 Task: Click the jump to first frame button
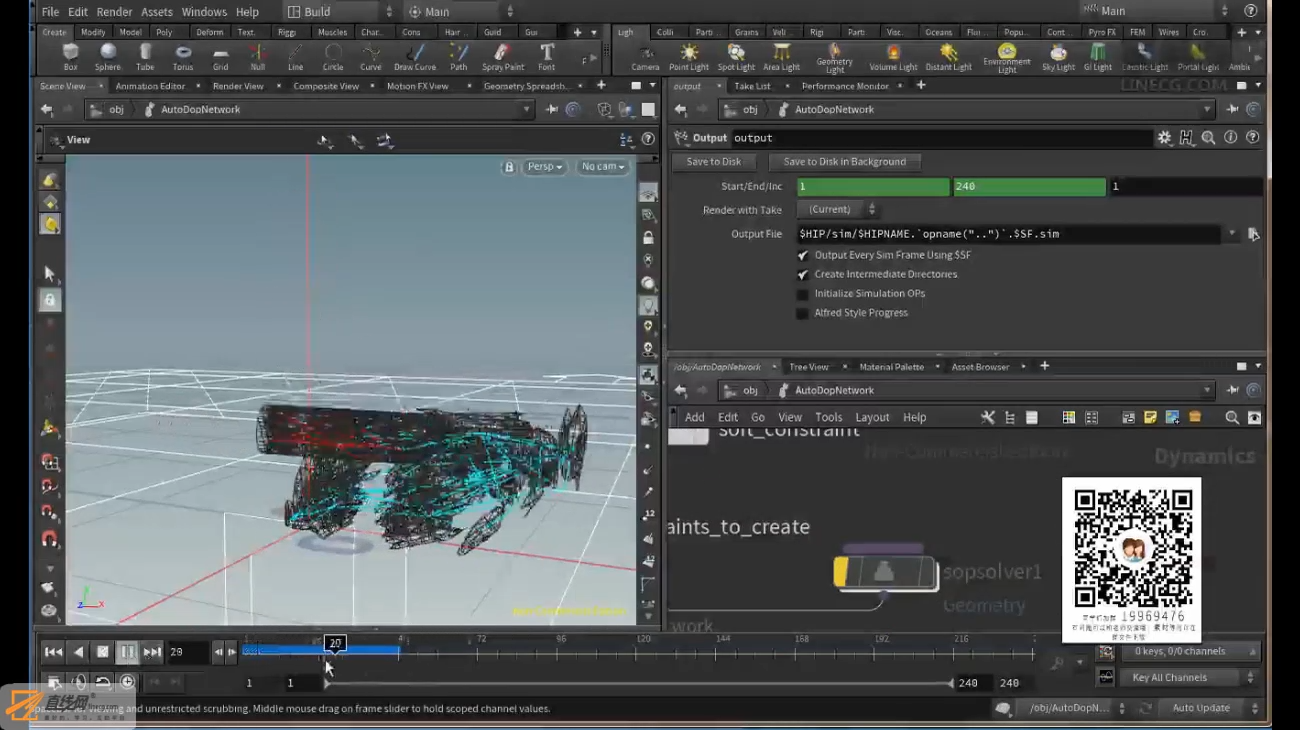[x=53, y=652]
